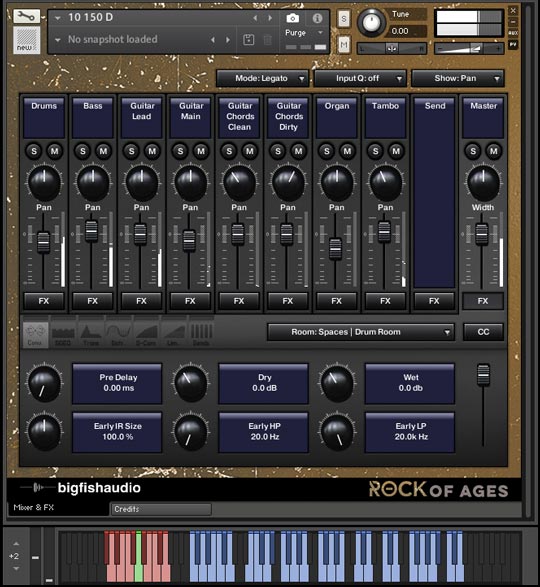540x587 pixels.
Task: Click the Tune value 0.00 field
Action: (x=406, y=31)
